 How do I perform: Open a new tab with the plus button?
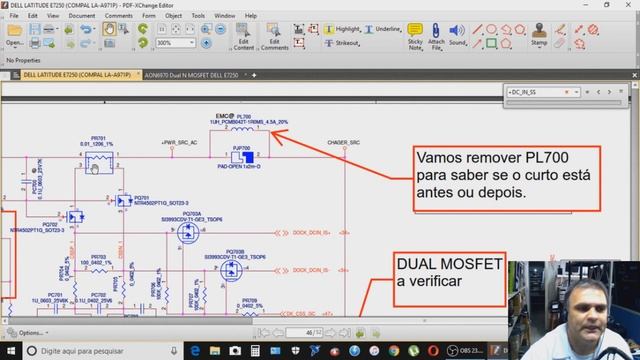point(254,75)
